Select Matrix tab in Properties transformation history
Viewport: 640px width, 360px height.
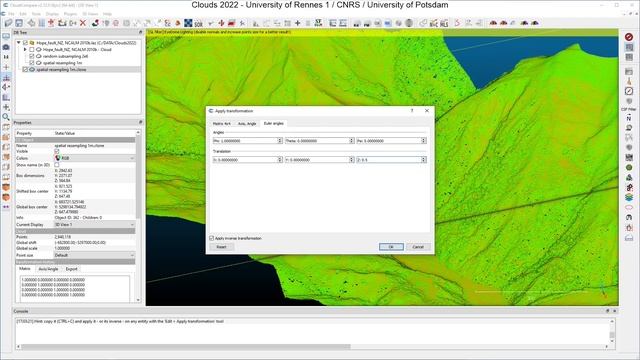[25, 269]
